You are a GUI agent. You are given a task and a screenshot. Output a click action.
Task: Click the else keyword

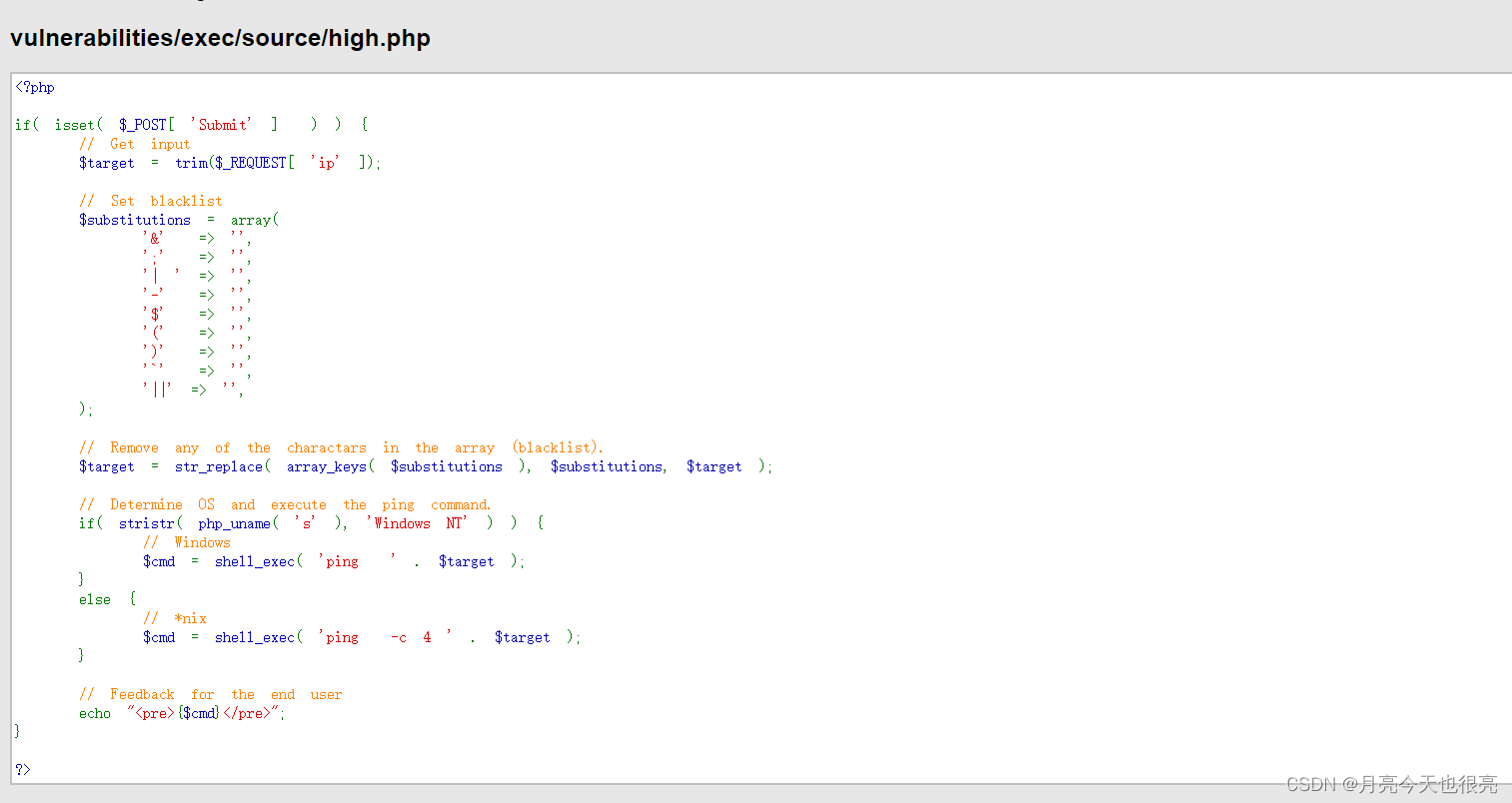95,599
